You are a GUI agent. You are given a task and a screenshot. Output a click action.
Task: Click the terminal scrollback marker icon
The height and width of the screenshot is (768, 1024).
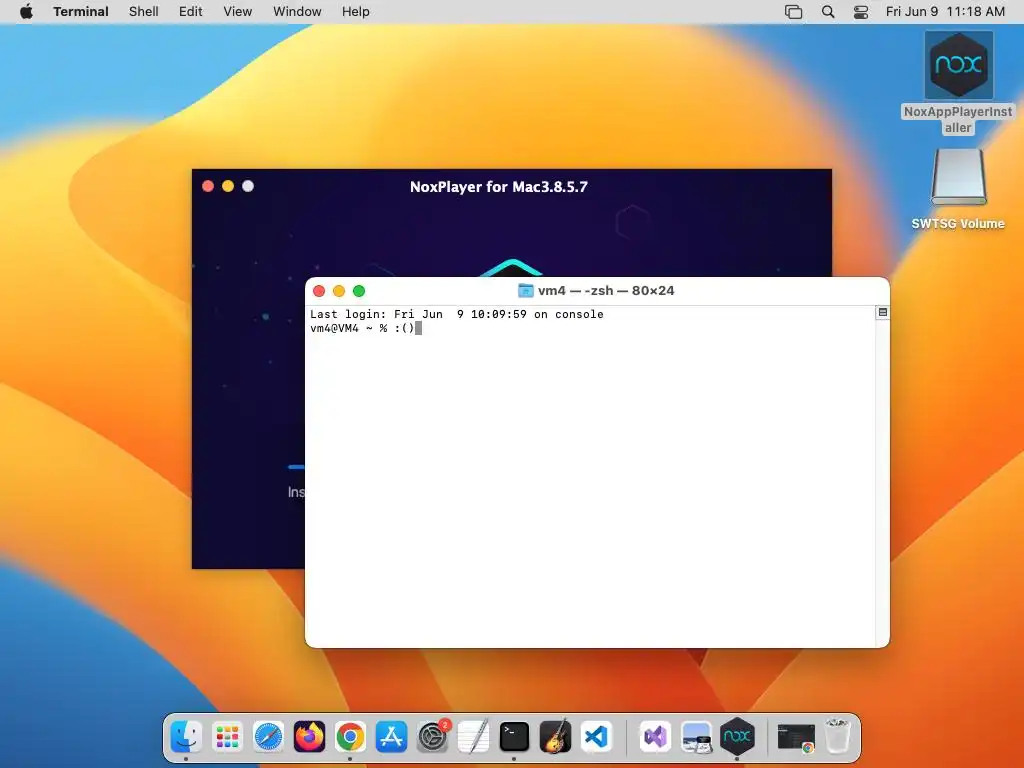pyautogui.click(x=882, y=313)
